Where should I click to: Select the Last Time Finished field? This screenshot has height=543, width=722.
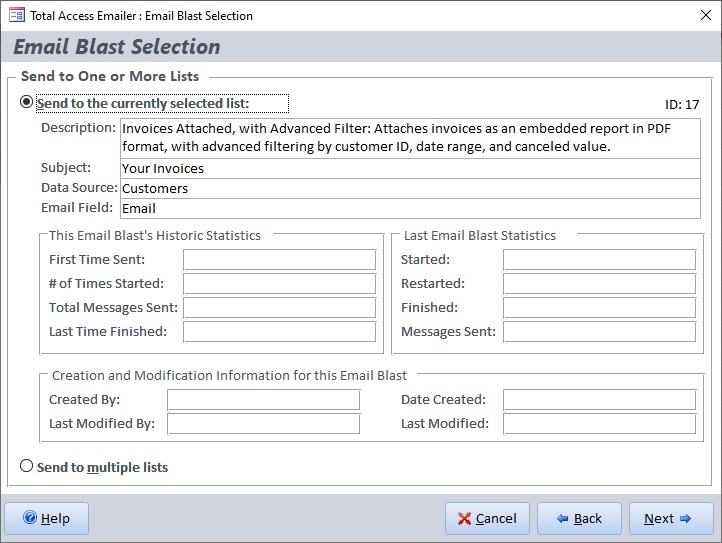(279, 332)
